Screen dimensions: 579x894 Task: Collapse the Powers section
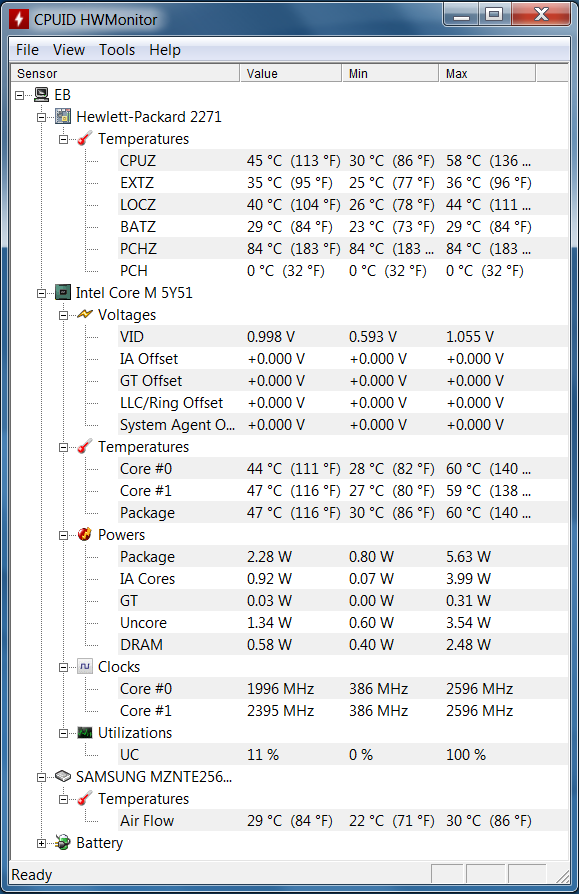tap(63, 535)
